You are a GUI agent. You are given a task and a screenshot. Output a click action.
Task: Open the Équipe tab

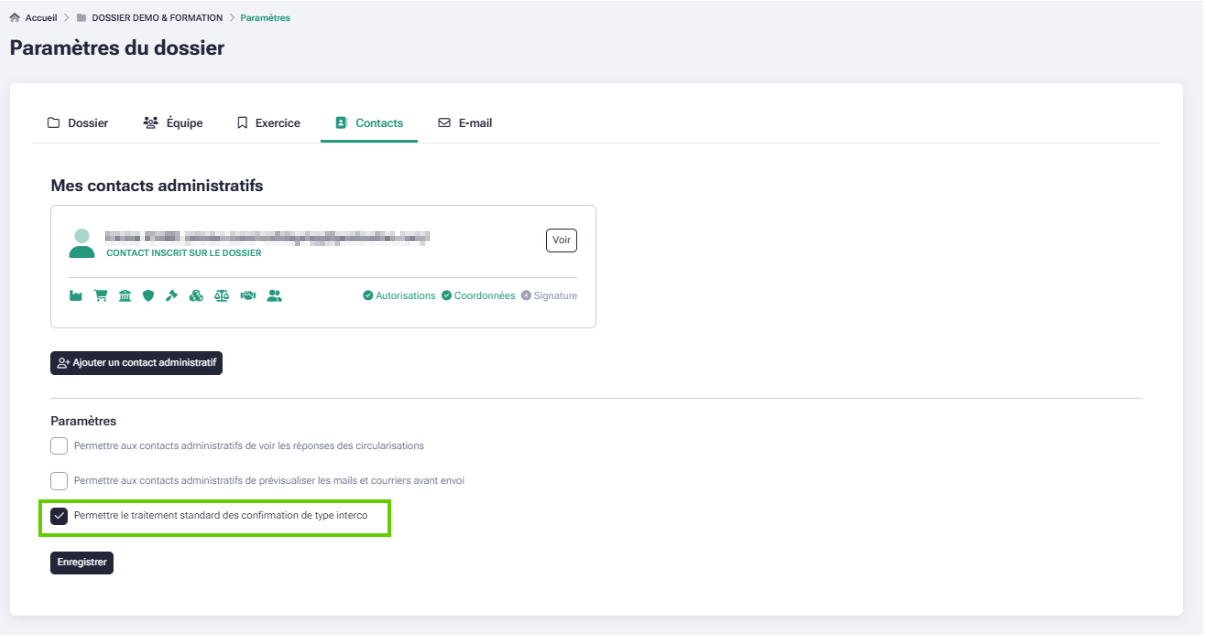tap(173, 123)
